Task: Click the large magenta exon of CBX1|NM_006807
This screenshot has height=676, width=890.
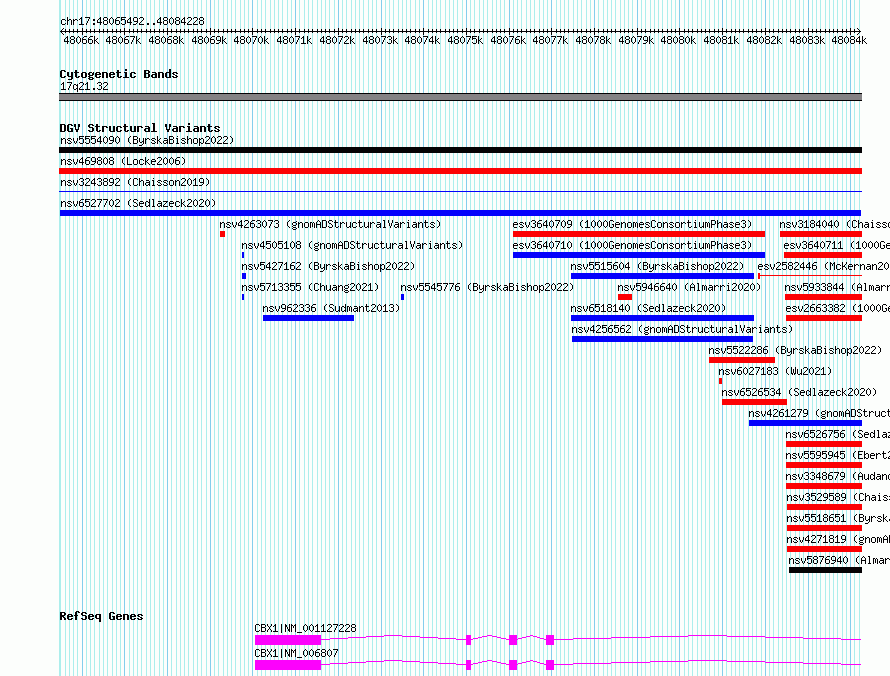Action: pos(288,665)
